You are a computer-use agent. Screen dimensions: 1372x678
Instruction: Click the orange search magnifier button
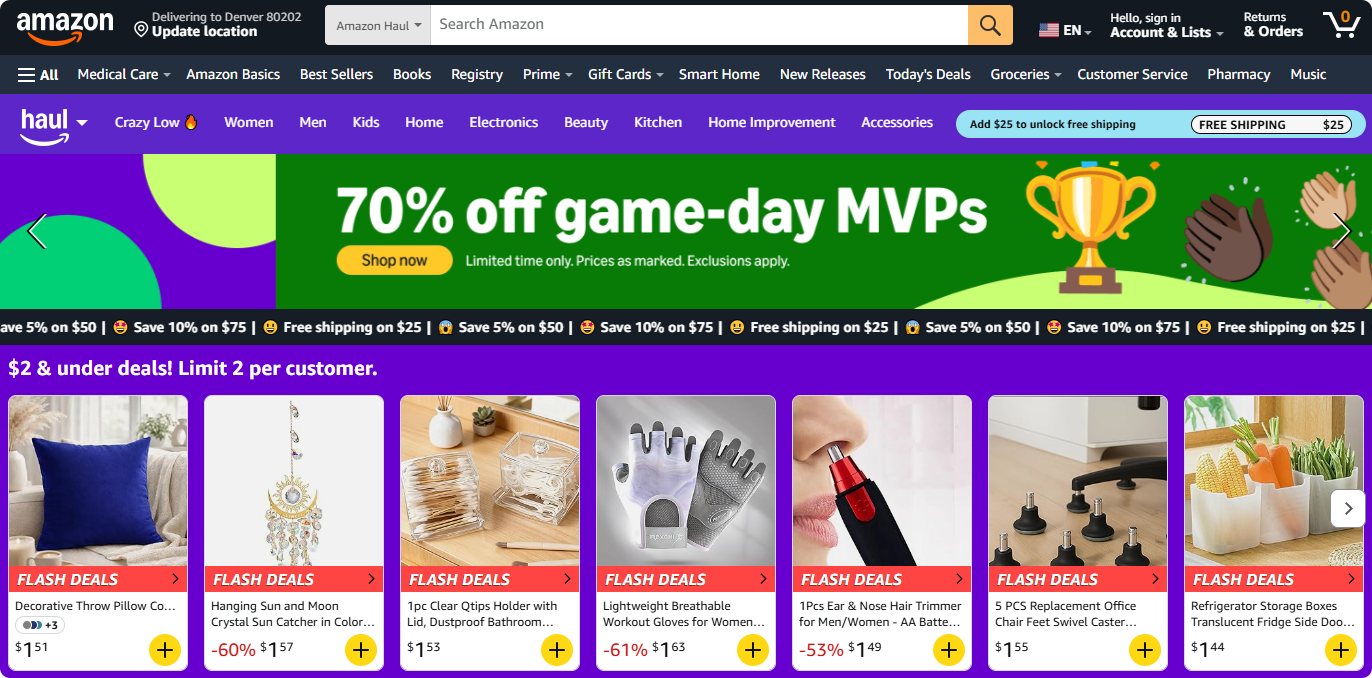[990, 25]
